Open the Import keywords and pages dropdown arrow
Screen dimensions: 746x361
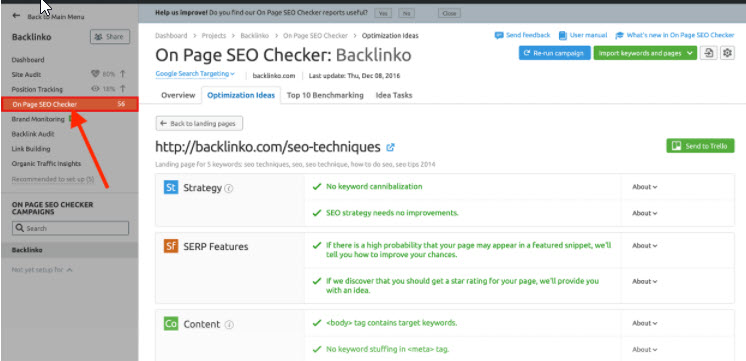(691, 53)
